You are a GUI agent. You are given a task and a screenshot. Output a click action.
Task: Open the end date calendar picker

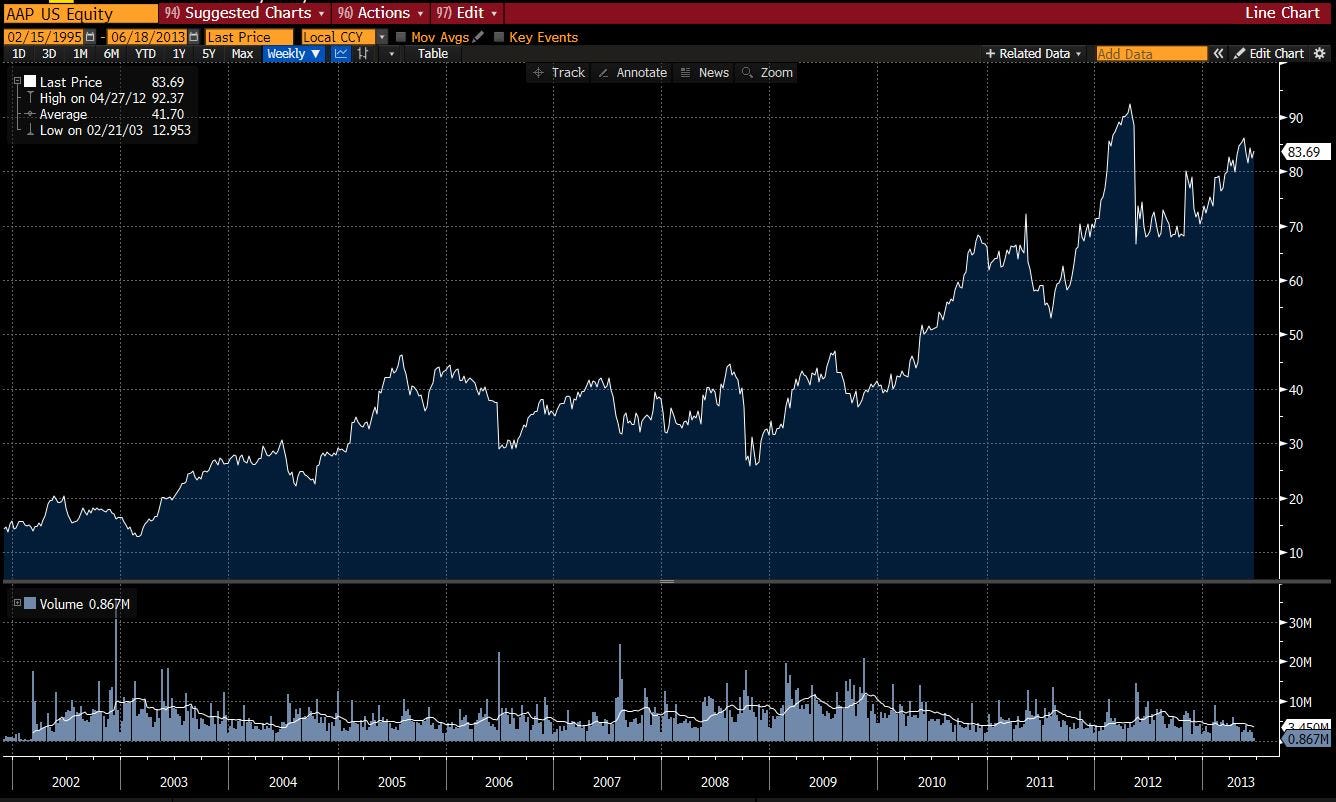tap(194, 37)
